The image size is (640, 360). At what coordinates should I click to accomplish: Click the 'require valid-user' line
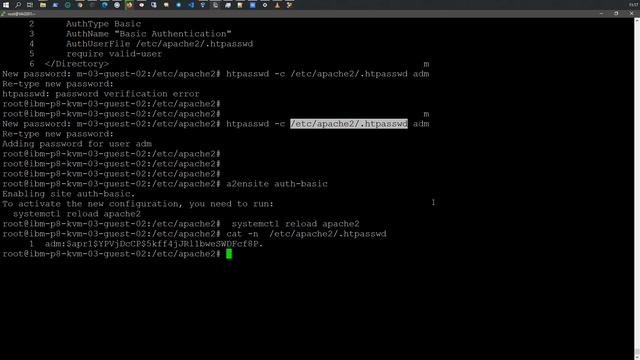[x=114, y=54]
